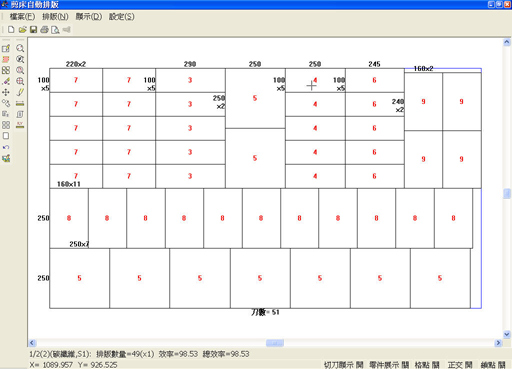Open the 顯示(D) menu
This screenshot has width=512, height=369.
tap(89, 17)
